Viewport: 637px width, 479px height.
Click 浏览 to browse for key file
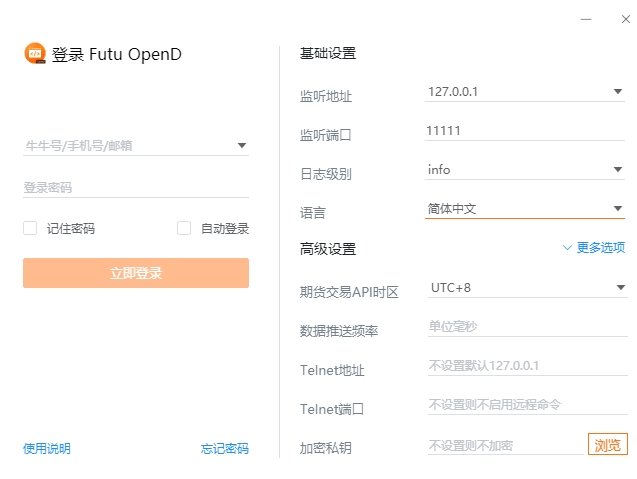(607, 445)
